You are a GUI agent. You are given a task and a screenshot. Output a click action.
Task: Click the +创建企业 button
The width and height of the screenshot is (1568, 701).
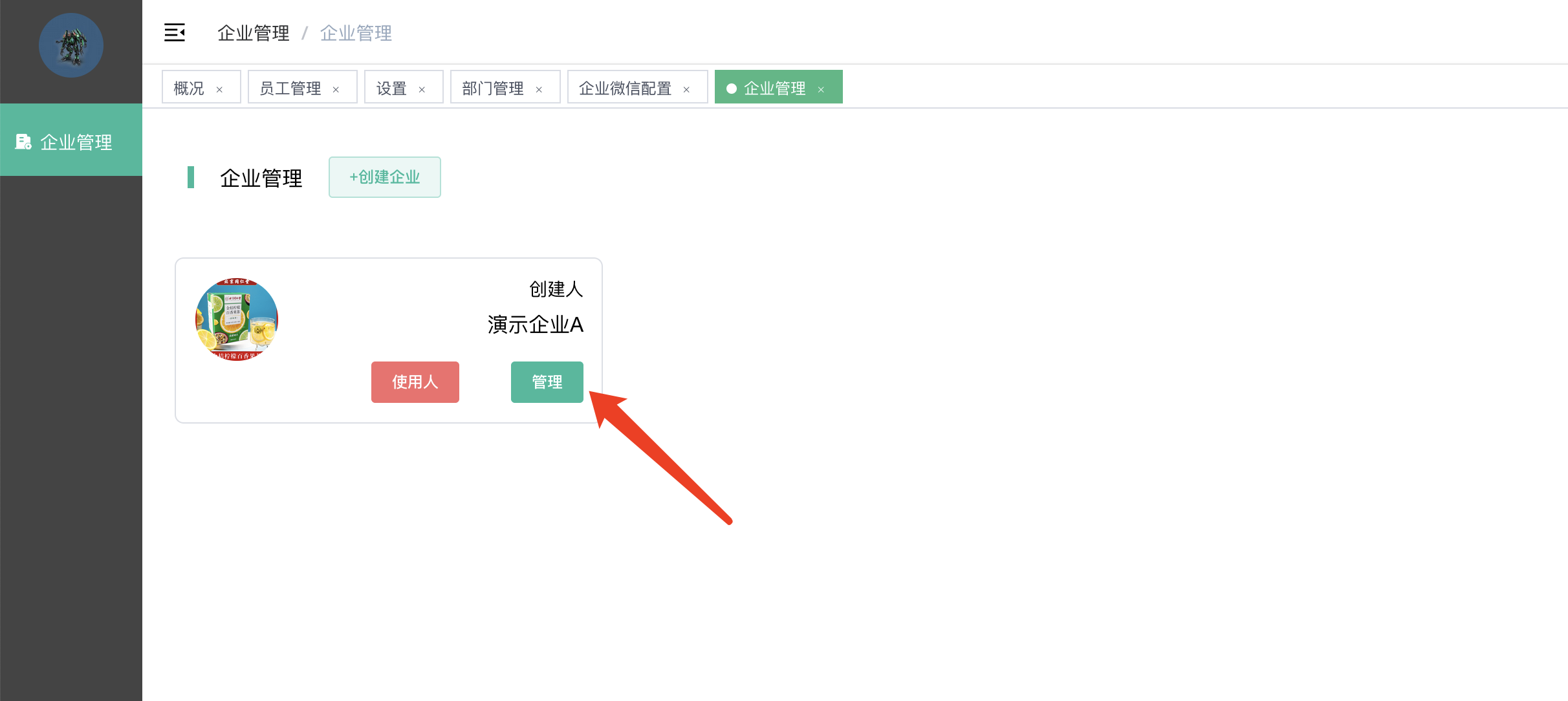(385, 177)
